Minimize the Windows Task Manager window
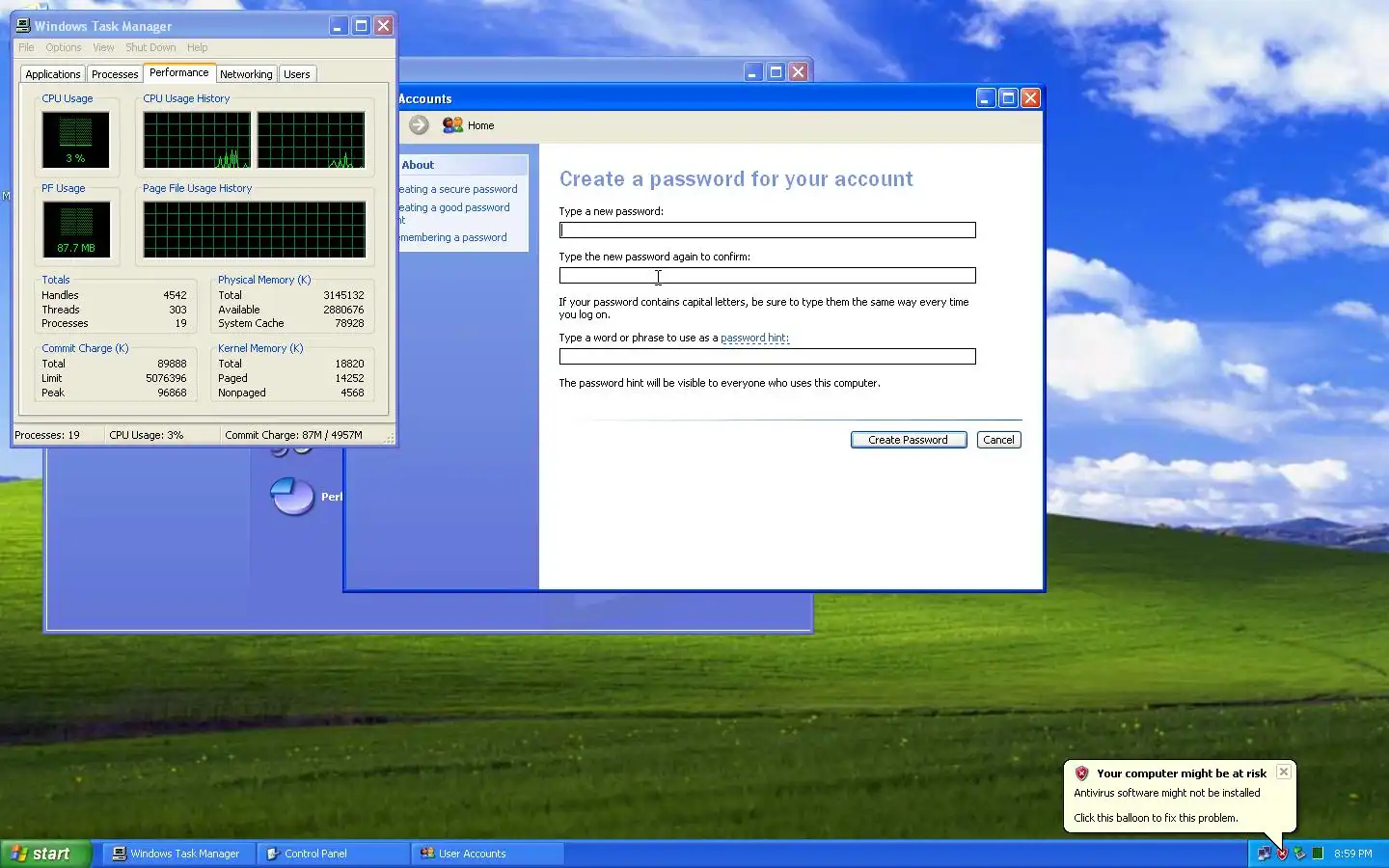The width and height of the screenshot is (1389, 868). [x=338, y=26]
